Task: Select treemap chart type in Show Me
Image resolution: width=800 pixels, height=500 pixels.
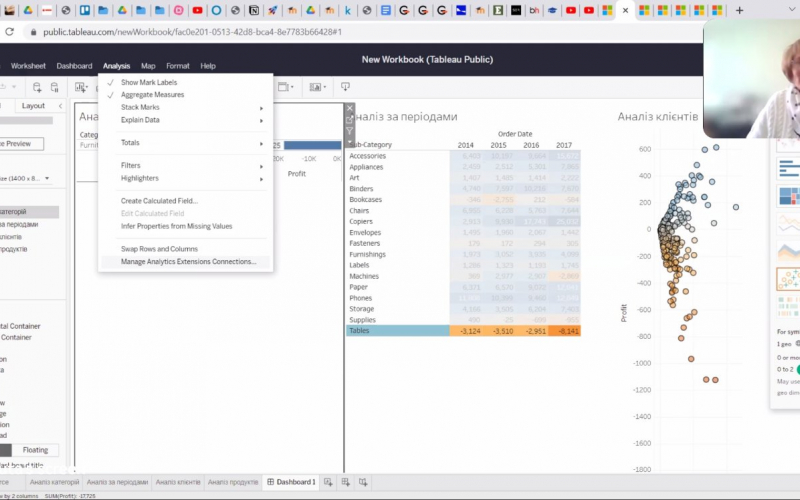Action: (788, 196)
